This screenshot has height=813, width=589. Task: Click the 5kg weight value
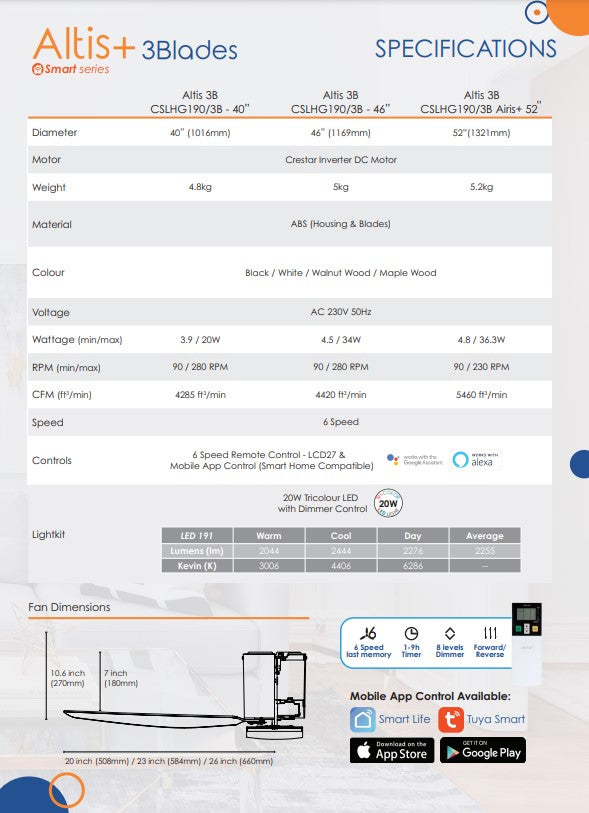[341, 187]
